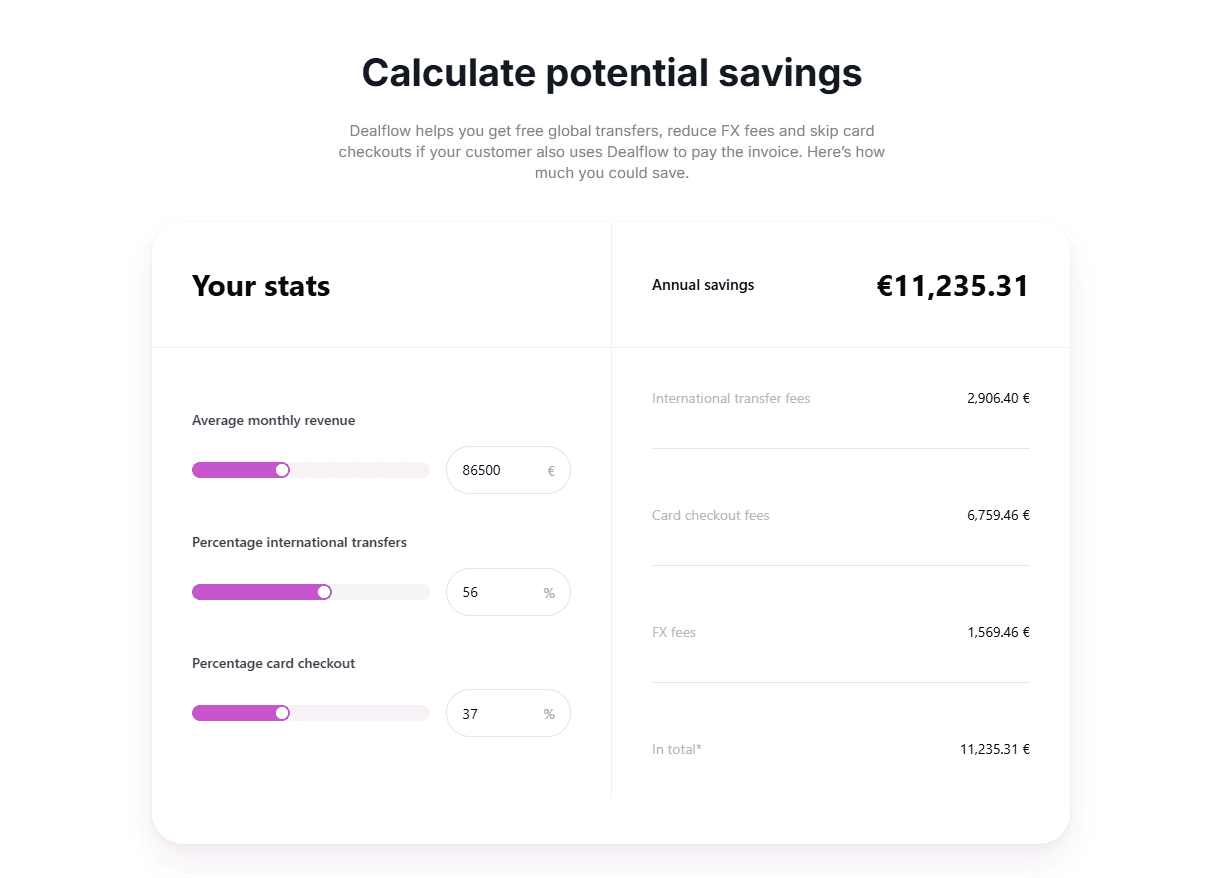This screenshot has height=878, width=1225.
Task: Click the euro symbol in the revenue field
Action: (x=551, y=471)
